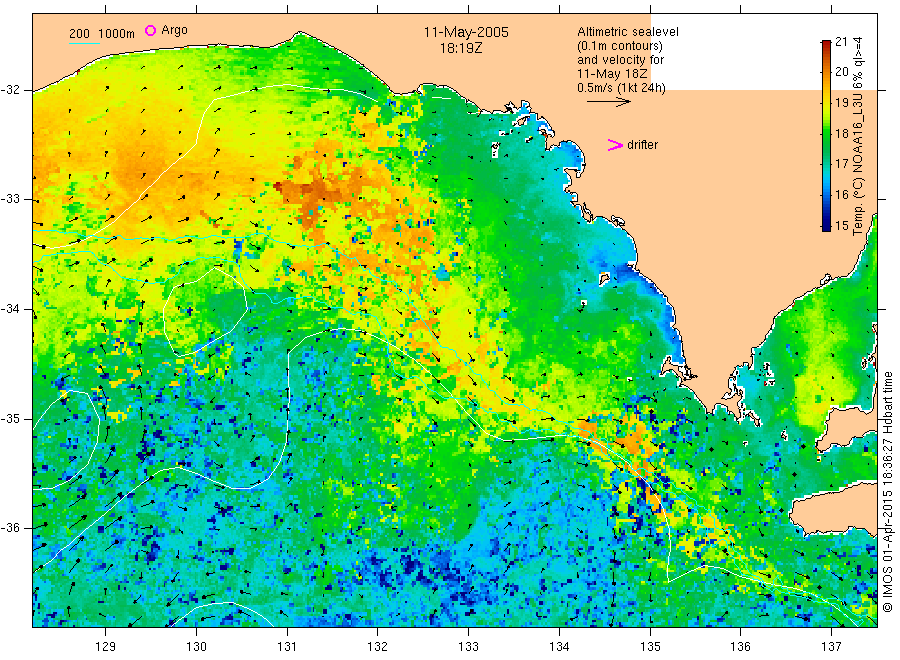The width and height of the screenshot is (900, 660).
Task: Click the temperature color bar scale
Action: click(826, 135)
